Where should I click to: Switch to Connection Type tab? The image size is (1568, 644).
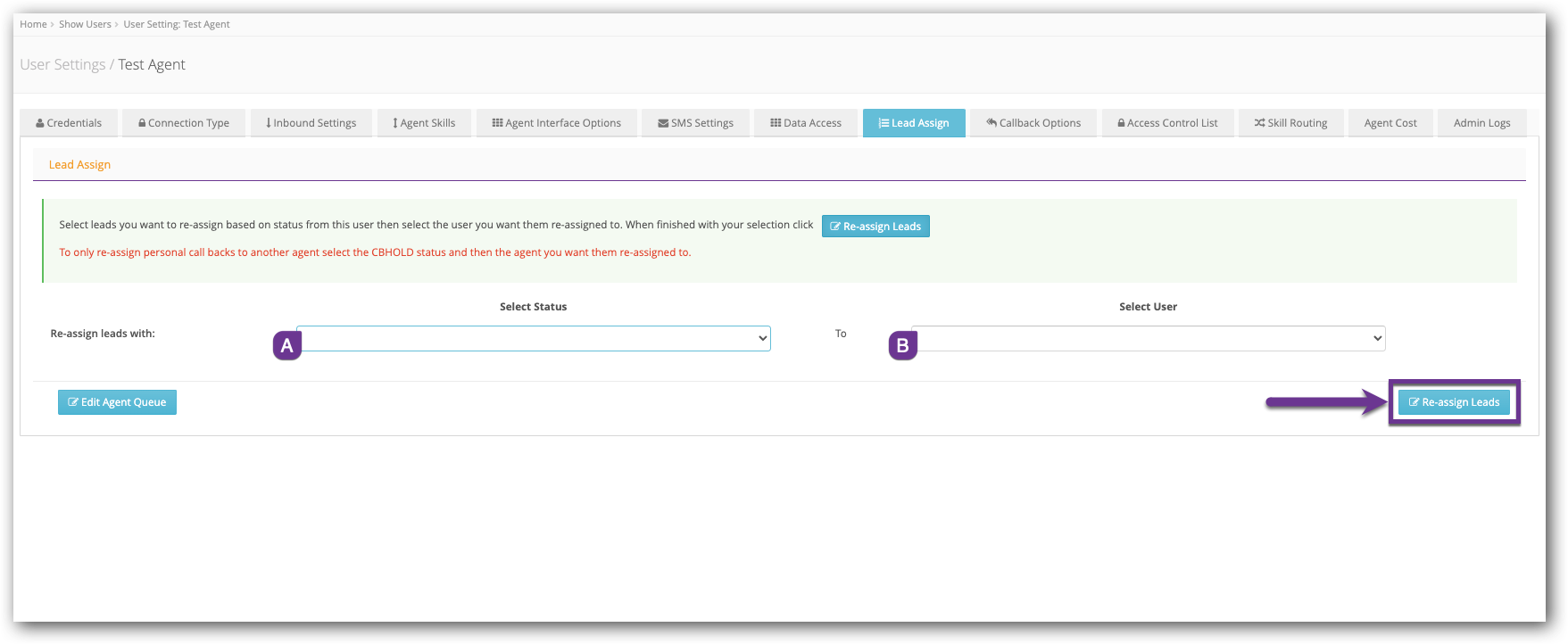tap(184, 123)
